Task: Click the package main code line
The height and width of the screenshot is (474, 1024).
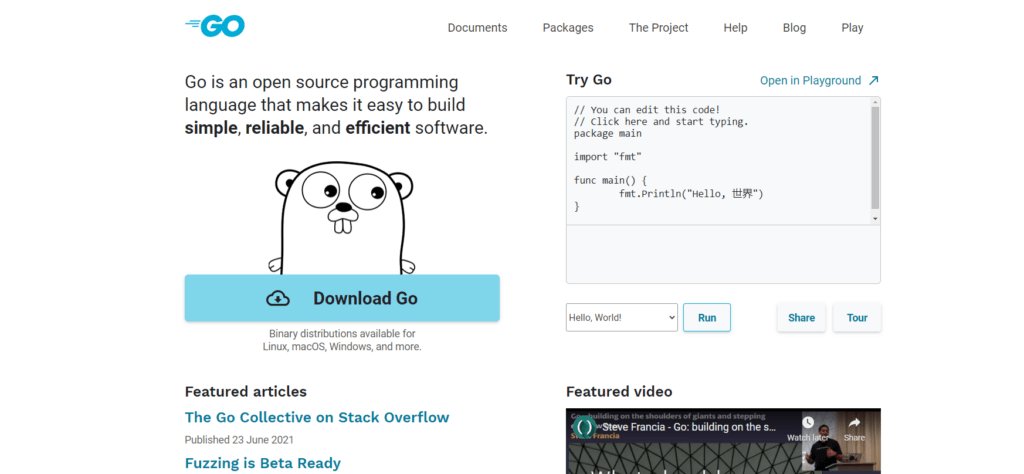Action: [608, 133]
